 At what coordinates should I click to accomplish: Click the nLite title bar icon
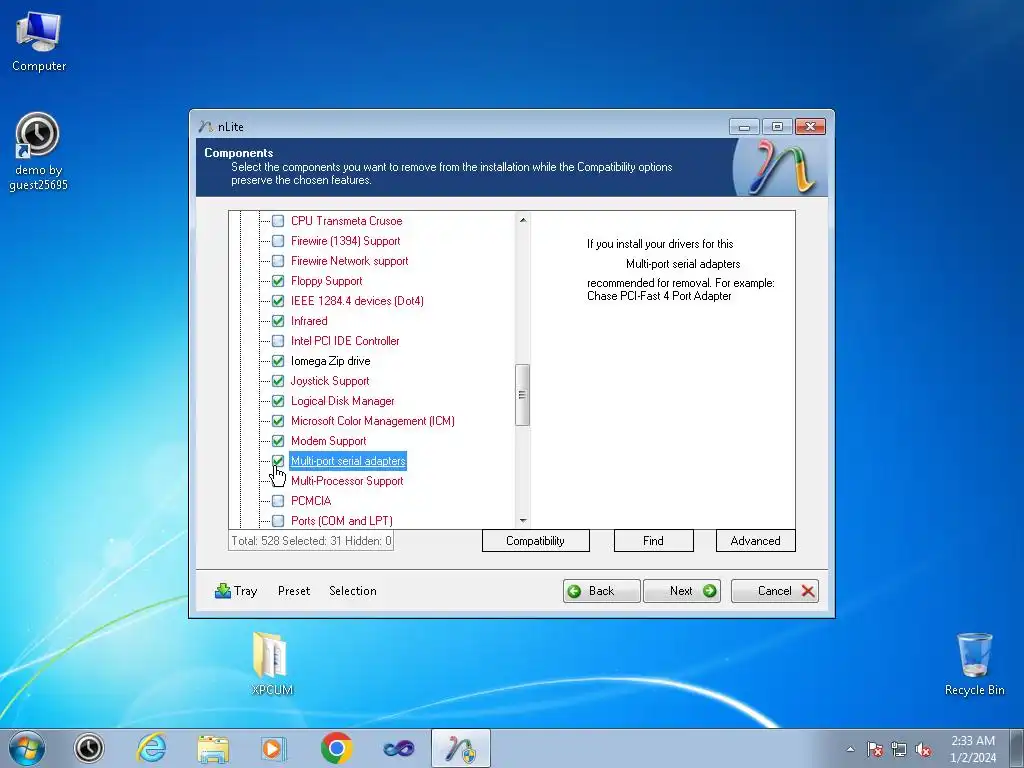click(x=206, y=126)
